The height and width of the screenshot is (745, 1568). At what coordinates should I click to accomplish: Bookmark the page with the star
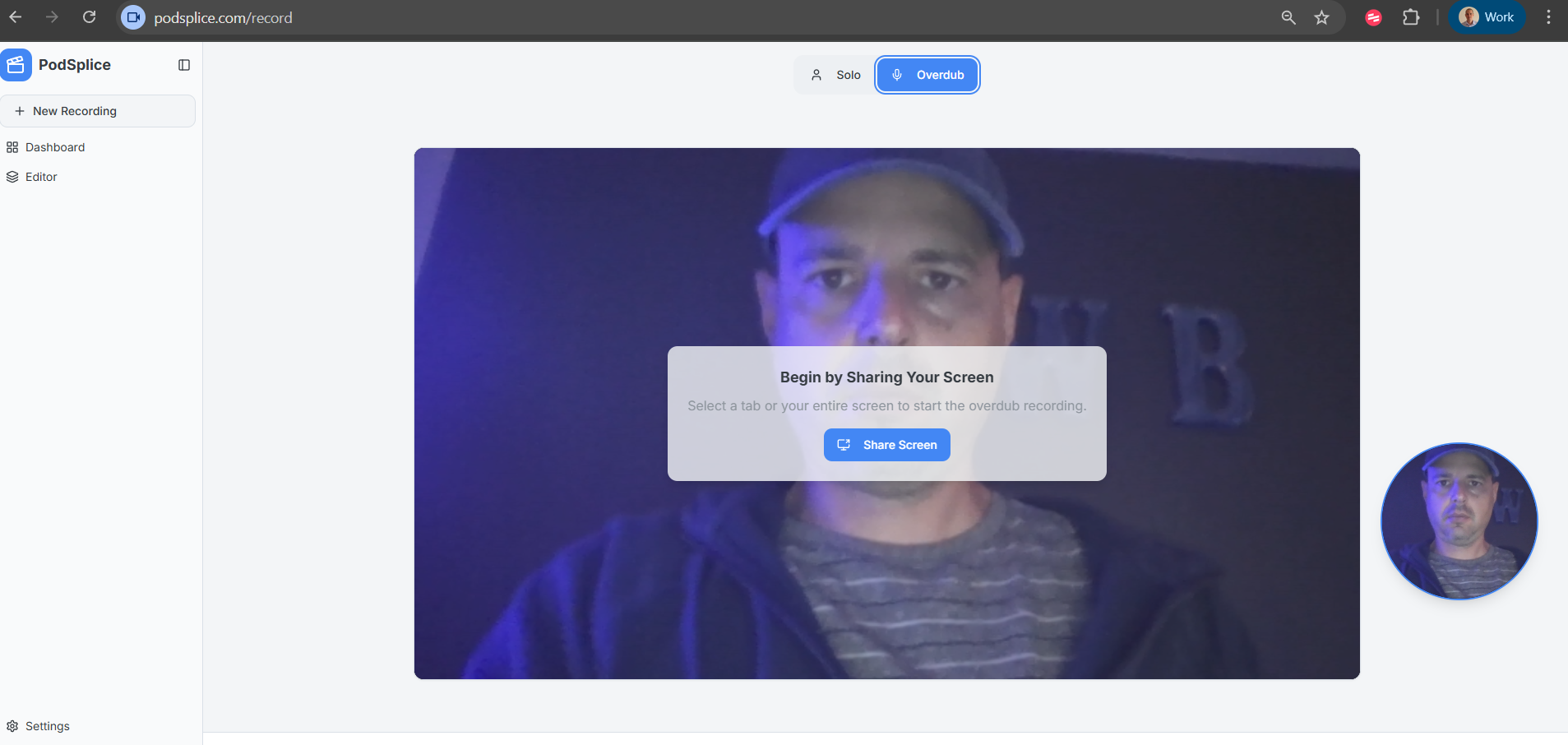1321,16
